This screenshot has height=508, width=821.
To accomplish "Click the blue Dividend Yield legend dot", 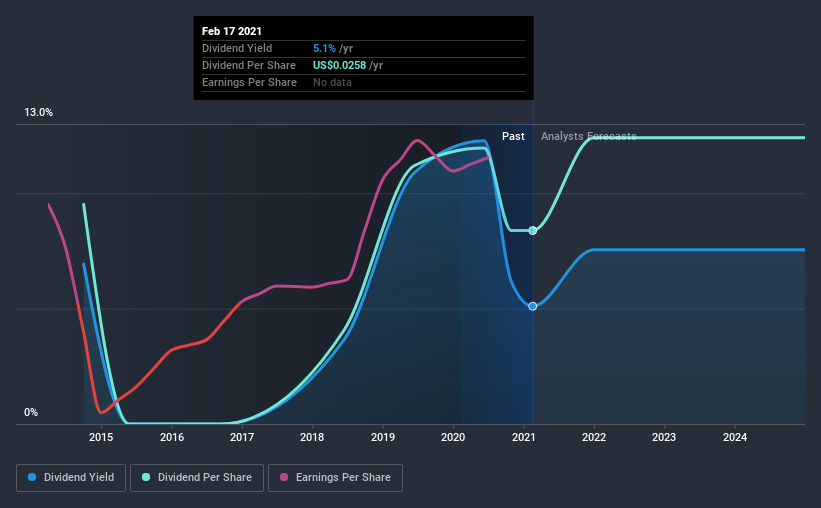I will click(x=32, y=477).
